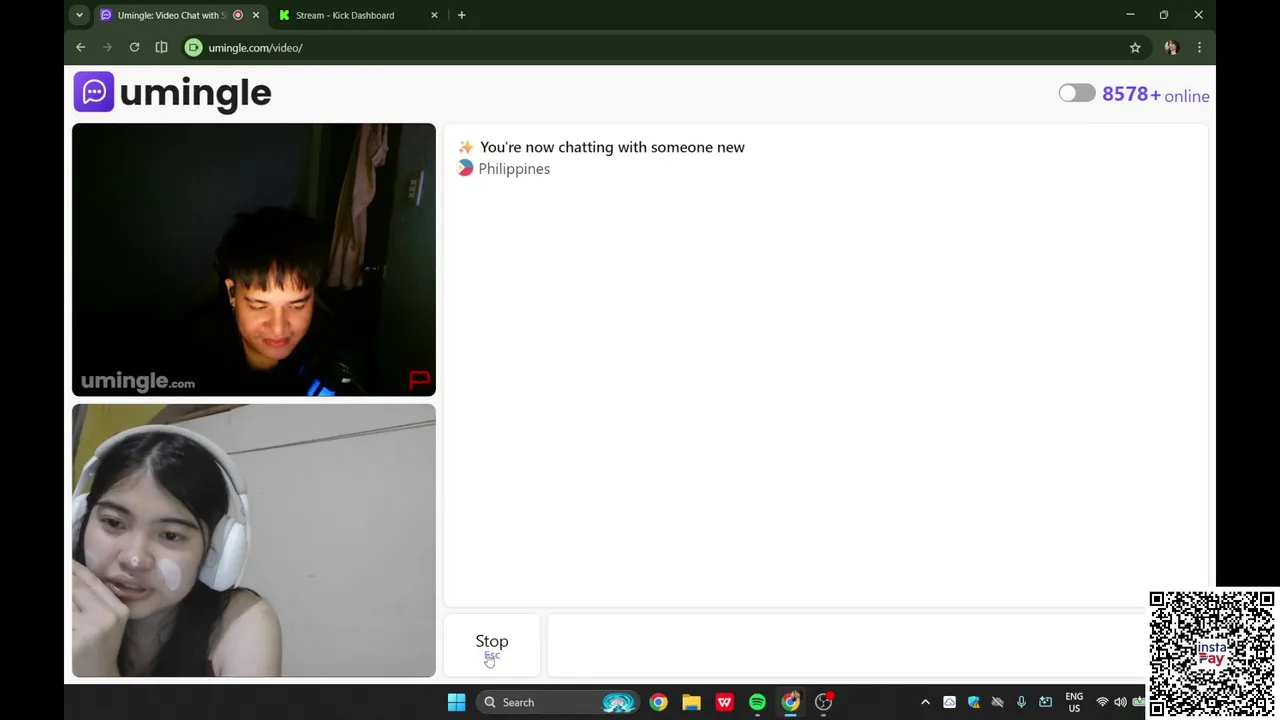
Task: Click the Windows Security tray icon
Action: coord(973,702)
